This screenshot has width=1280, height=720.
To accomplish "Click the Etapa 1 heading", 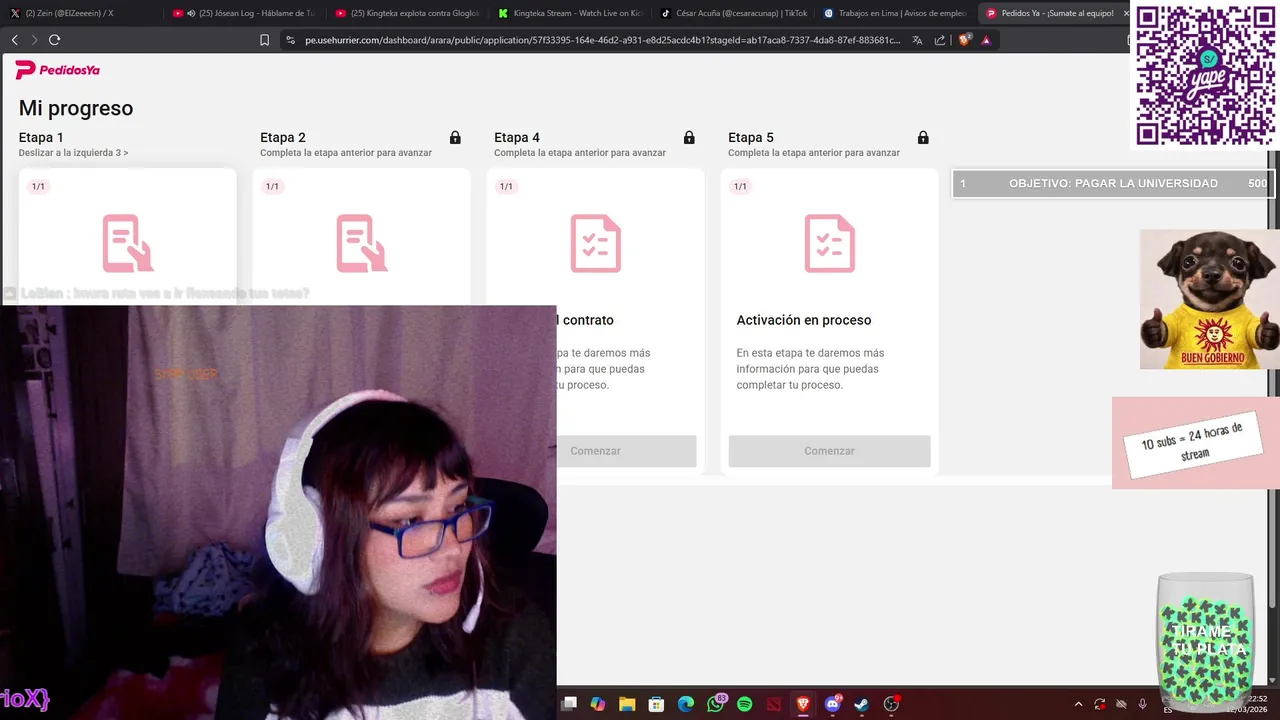I will point(41,137).
